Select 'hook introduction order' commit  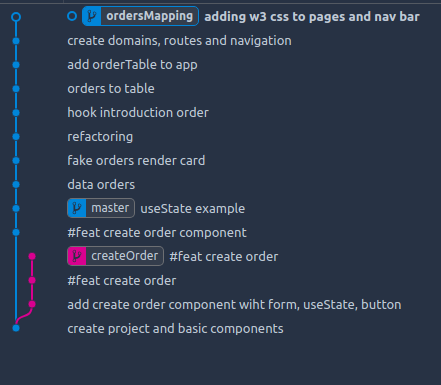tap(138, 113)
